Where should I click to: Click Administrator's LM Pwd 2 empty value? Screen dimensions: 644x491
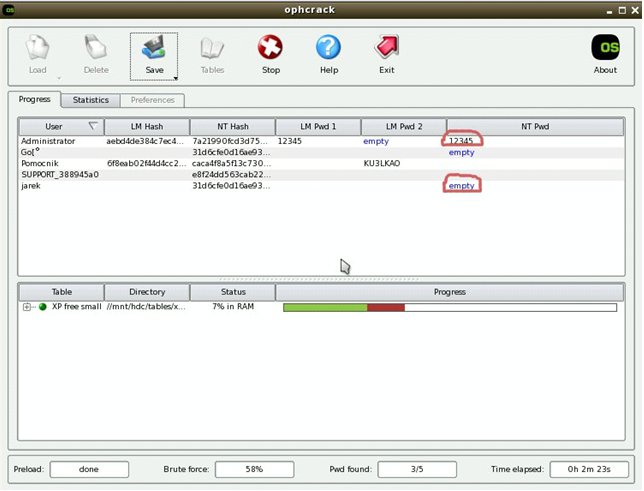(376, 141)
